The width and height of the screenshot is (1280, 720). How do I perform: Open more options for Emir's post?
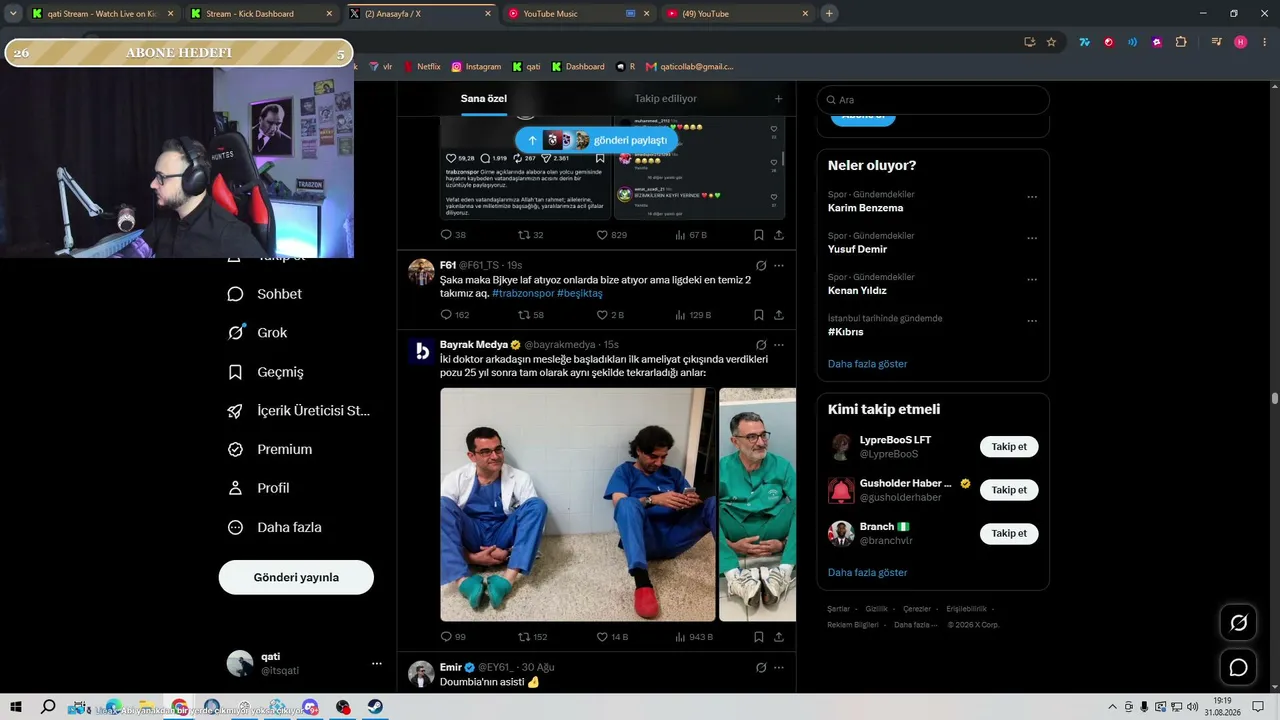[779, 667]
